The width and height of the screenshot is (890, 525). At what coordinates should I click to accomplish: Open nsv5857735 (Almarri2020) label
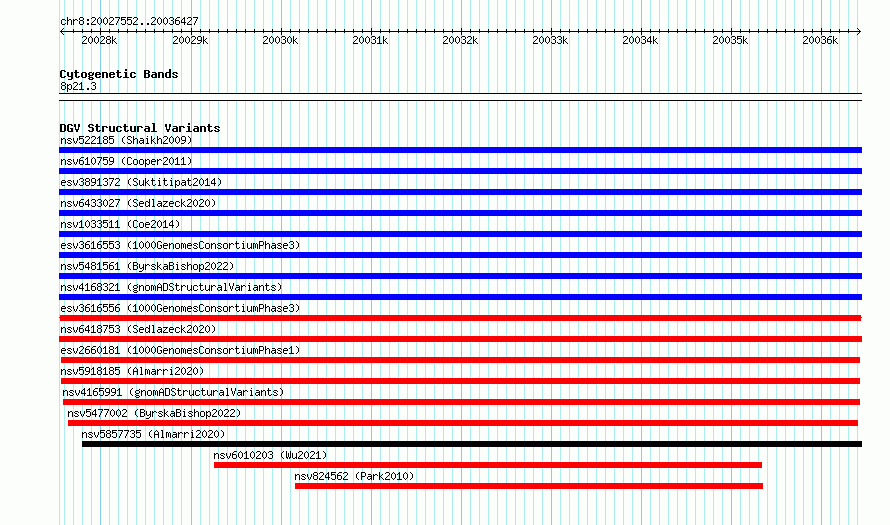(153, 434)
